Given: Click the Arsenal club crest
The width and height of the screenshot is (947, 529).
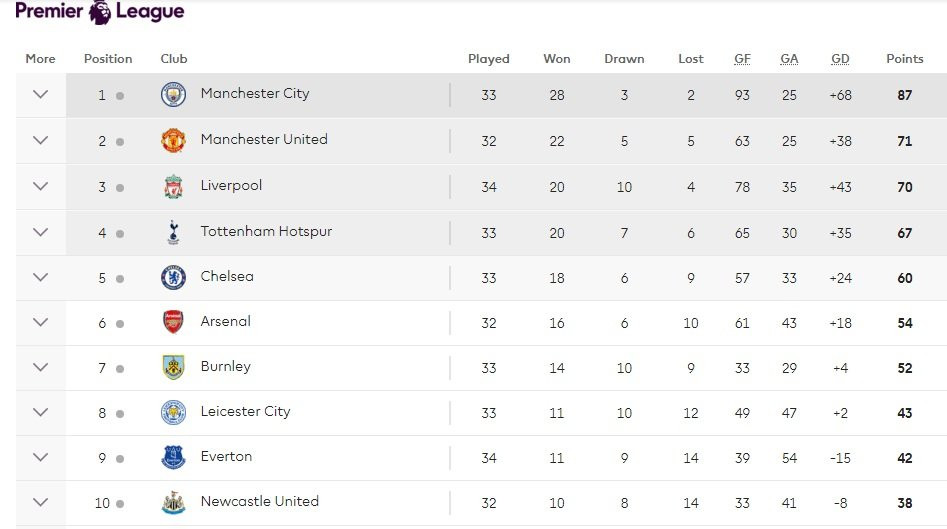Looking at the screenshot, I should click(x=174, y=322).
